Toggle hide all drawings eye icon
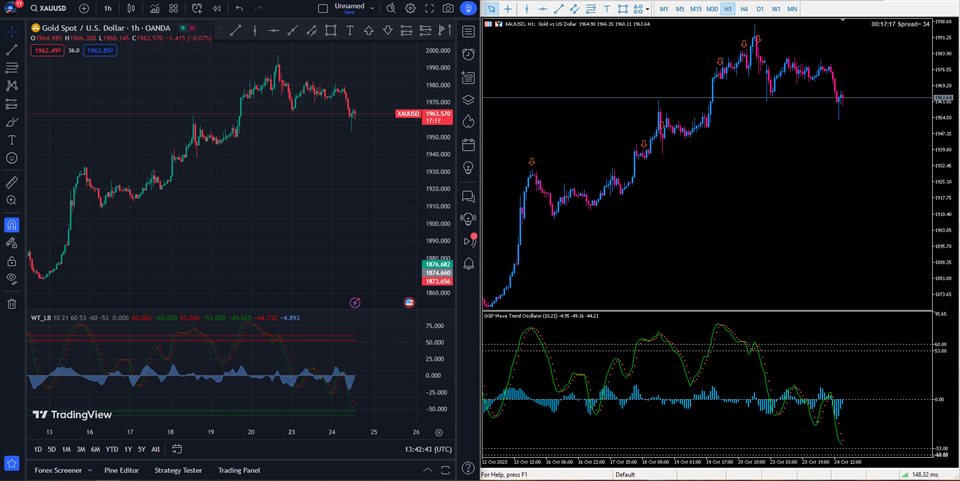The width and height of the screenshot is (960, 481). [x=12, y=278]
